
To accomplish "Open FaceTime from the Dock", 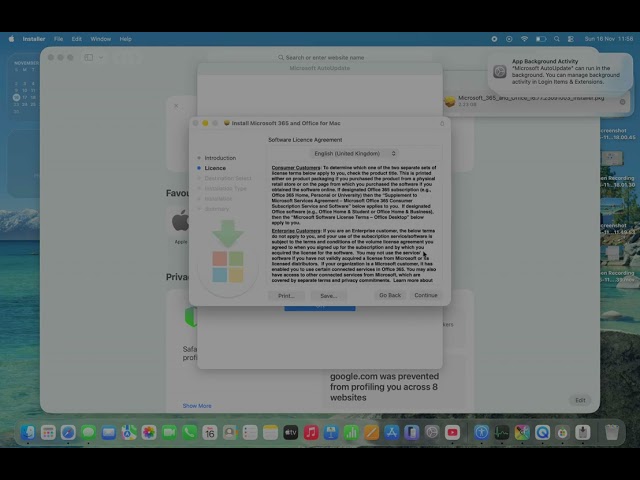I will [169, 433].
